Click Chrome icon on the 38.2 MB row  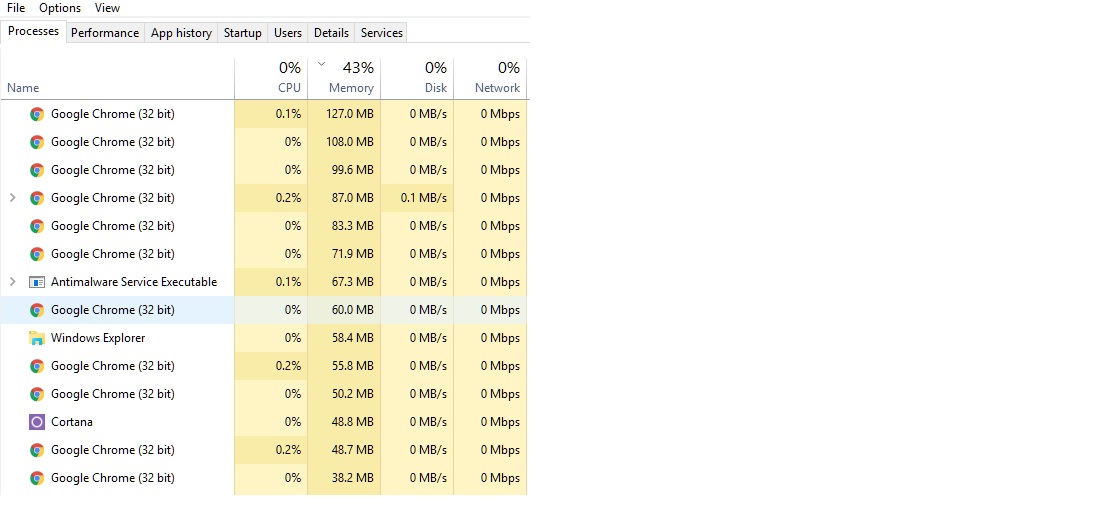(x=37, y=478)
